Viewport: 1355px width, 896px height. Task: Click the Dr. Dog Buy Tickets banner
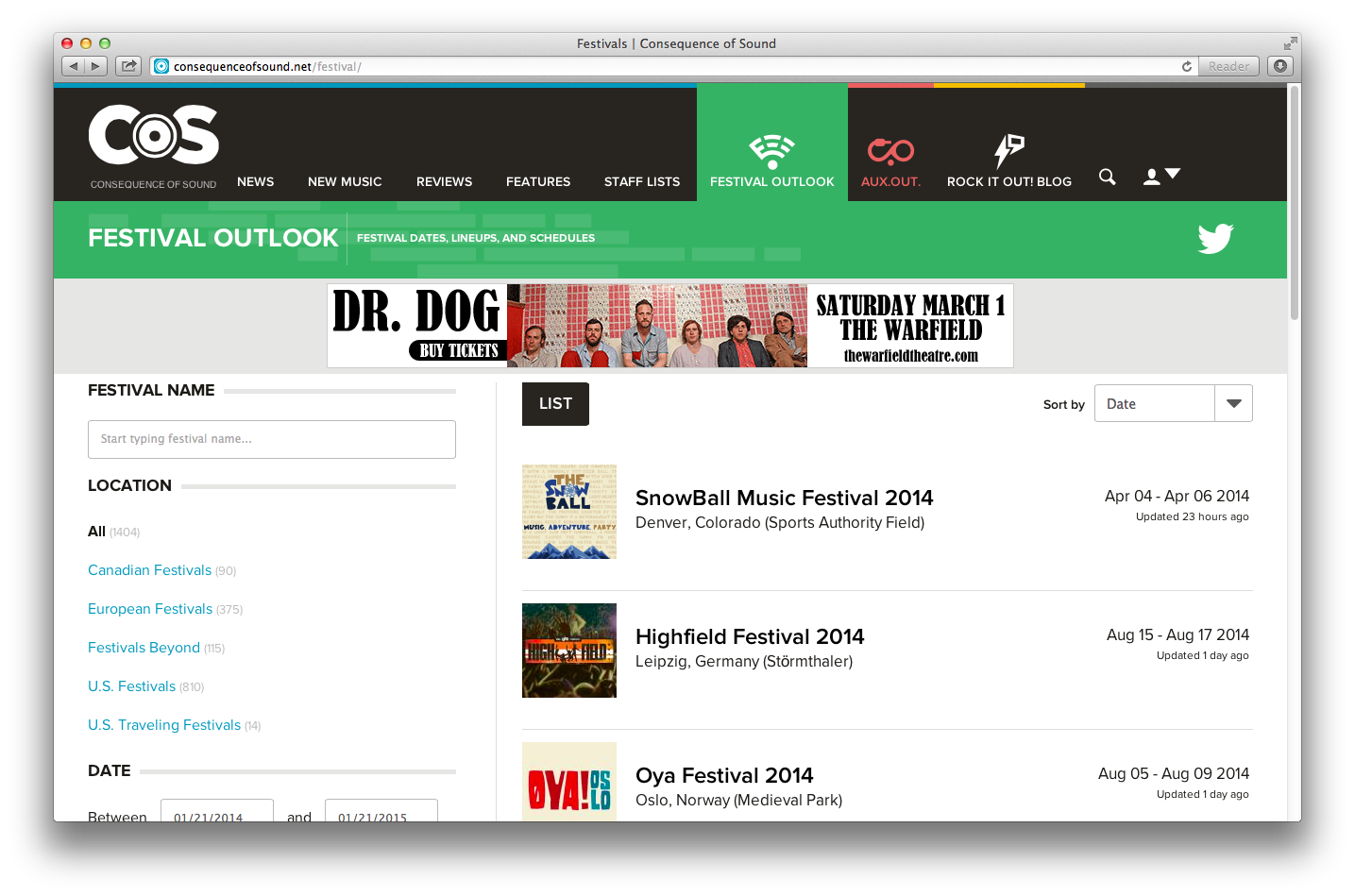click(x=670, y=326)
